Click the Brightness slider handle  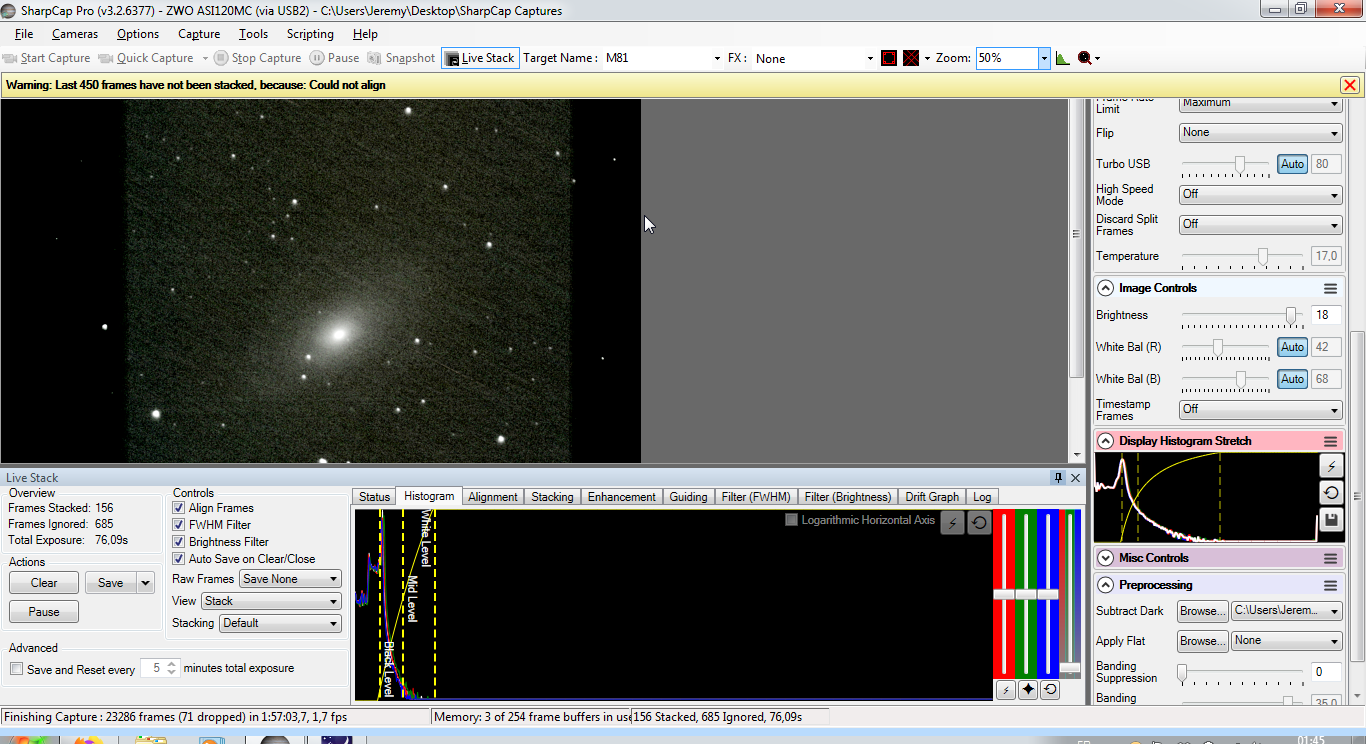click(x=1290, y=315)
